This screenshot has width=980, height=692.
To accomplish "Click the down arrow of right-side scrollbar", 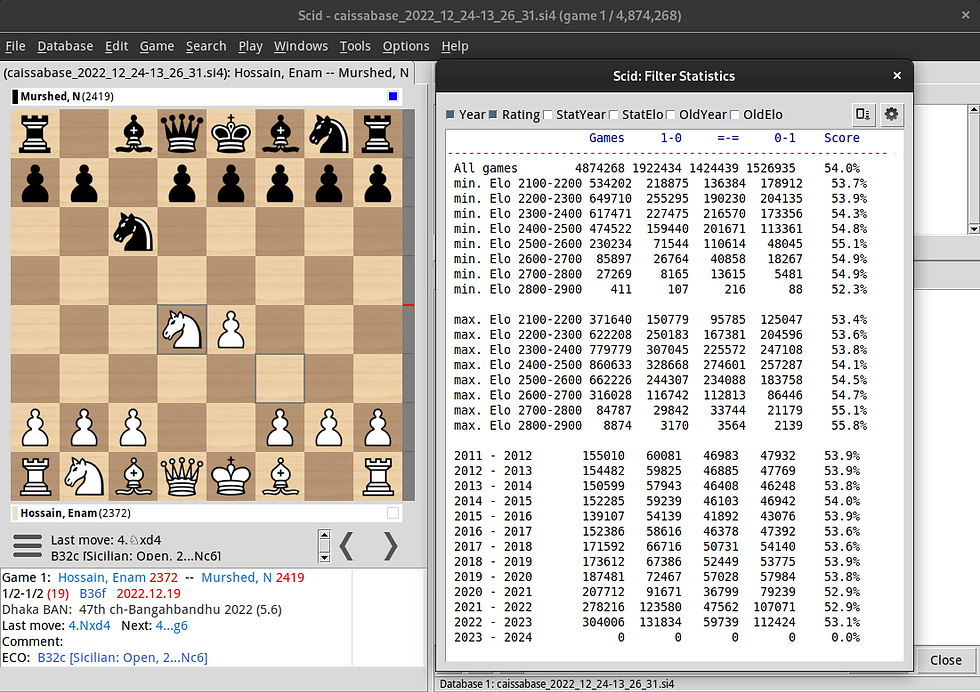I will click(x=974, y=229).
